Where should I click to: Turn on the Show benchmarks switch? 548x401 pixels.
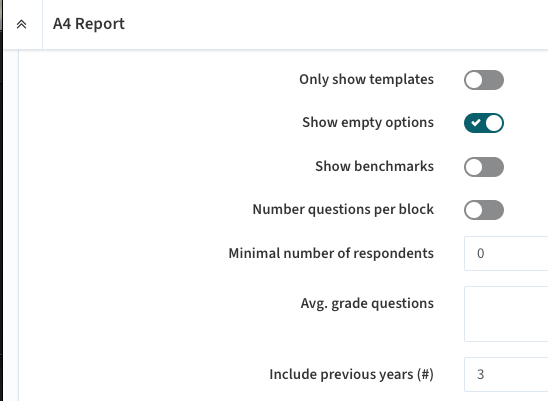point(484,167)
